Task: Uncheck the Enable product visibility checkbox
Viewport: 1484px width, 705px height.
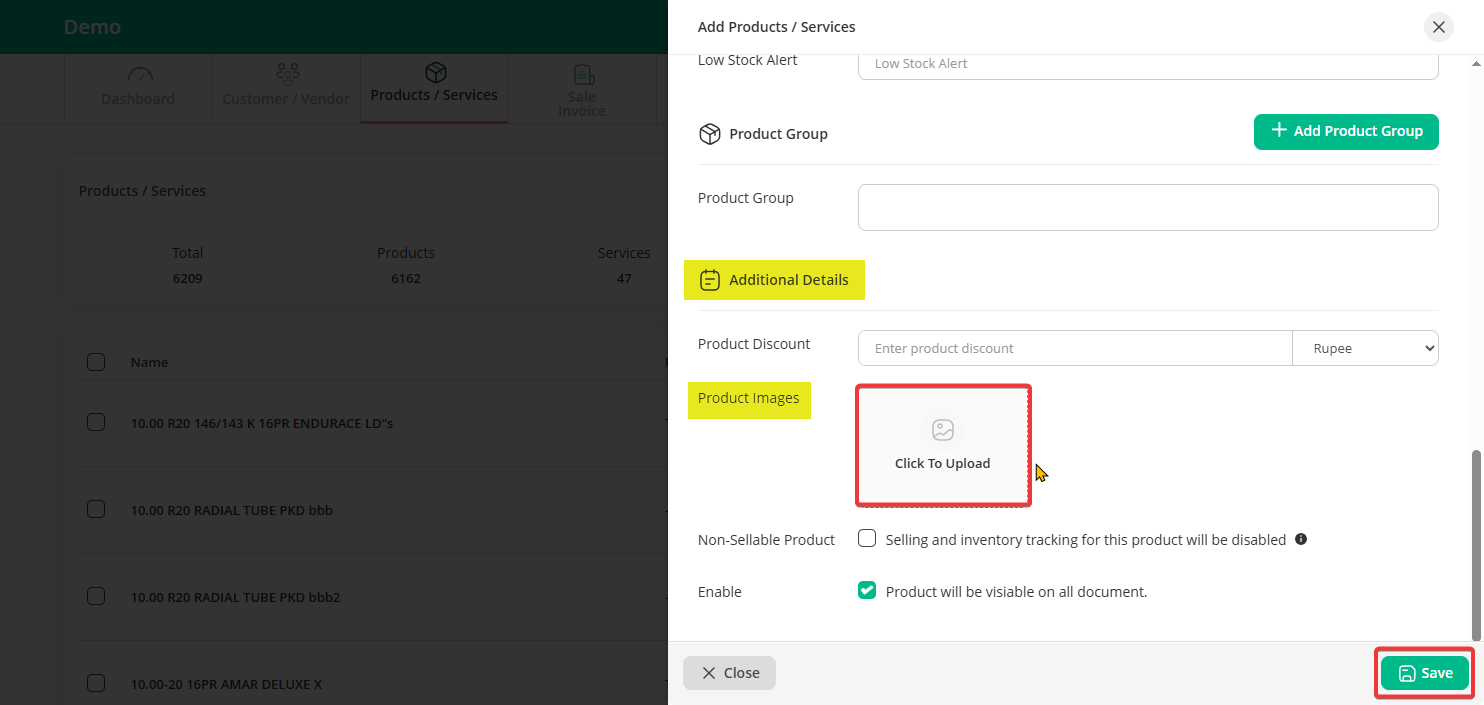Action: [x=867, y=591]
